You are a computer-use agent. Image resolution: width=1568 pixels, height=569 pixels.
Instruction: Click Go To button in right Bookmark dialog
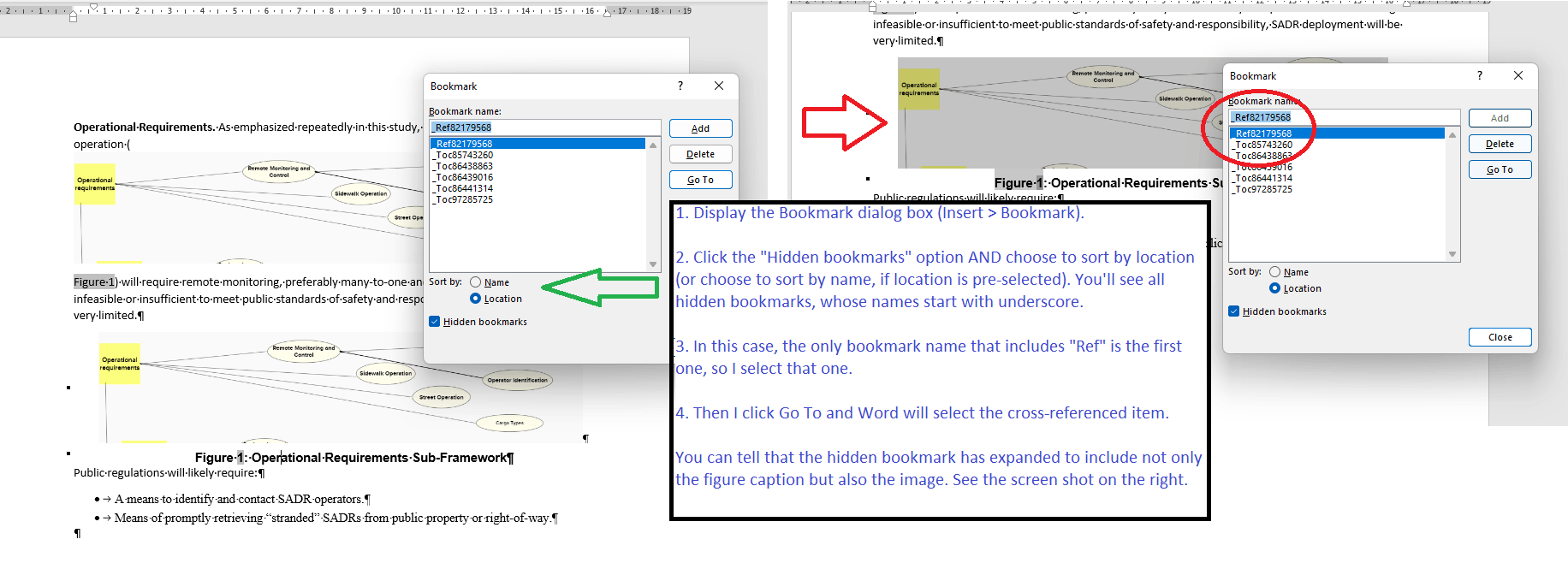click(1500, 169)
